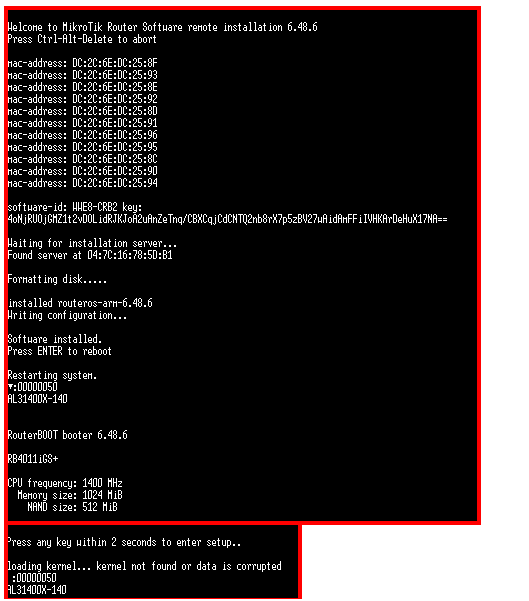This screenshot has width=529, height=601.
Task: Click the RouterBOOT booter 6.48.6 line
Action: coord(67,435)
